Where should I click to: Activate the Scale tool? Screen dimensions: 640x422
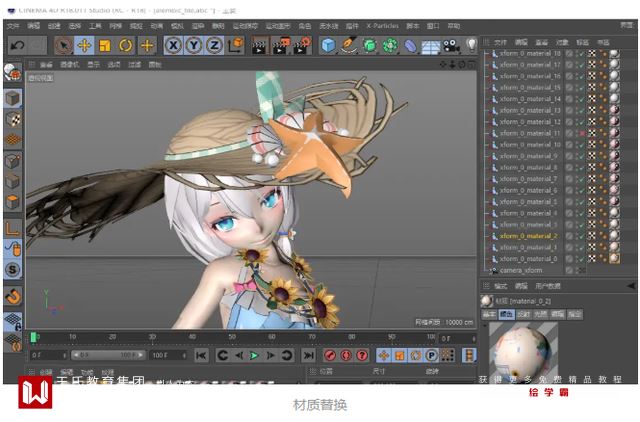(105, 45)
